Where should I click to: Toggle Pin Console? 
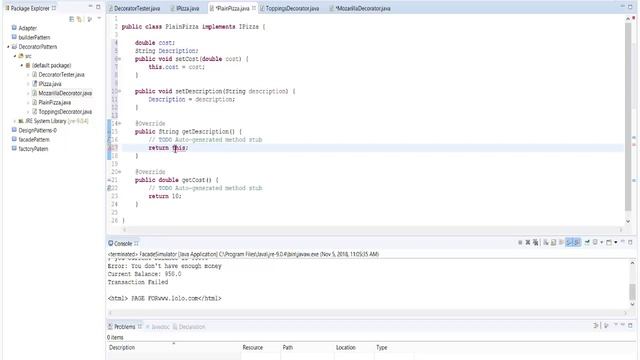tap(587, 242)
